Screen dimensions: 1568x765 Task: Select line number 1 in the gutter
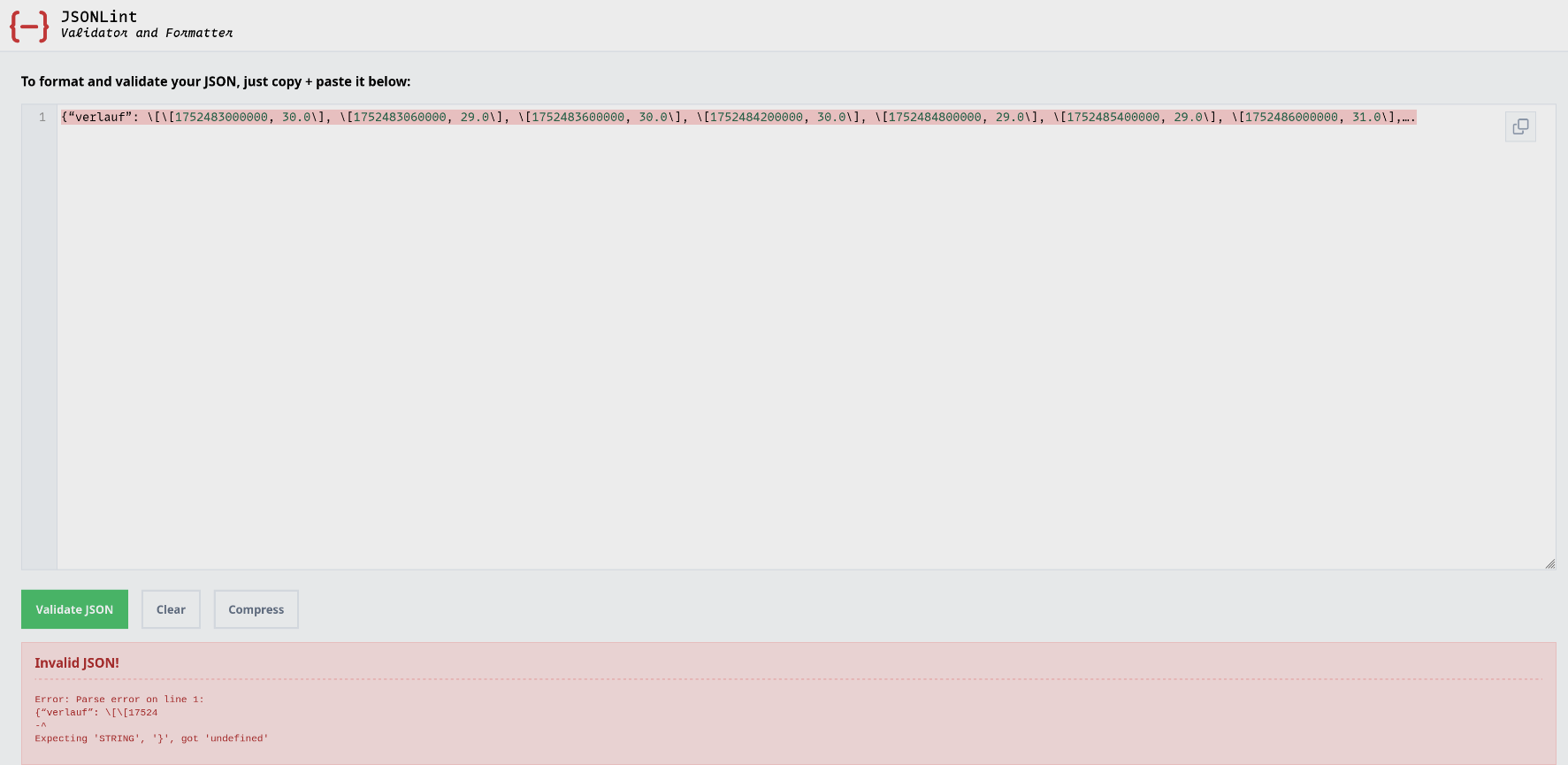pyautogui.click(x=42, y=117)
